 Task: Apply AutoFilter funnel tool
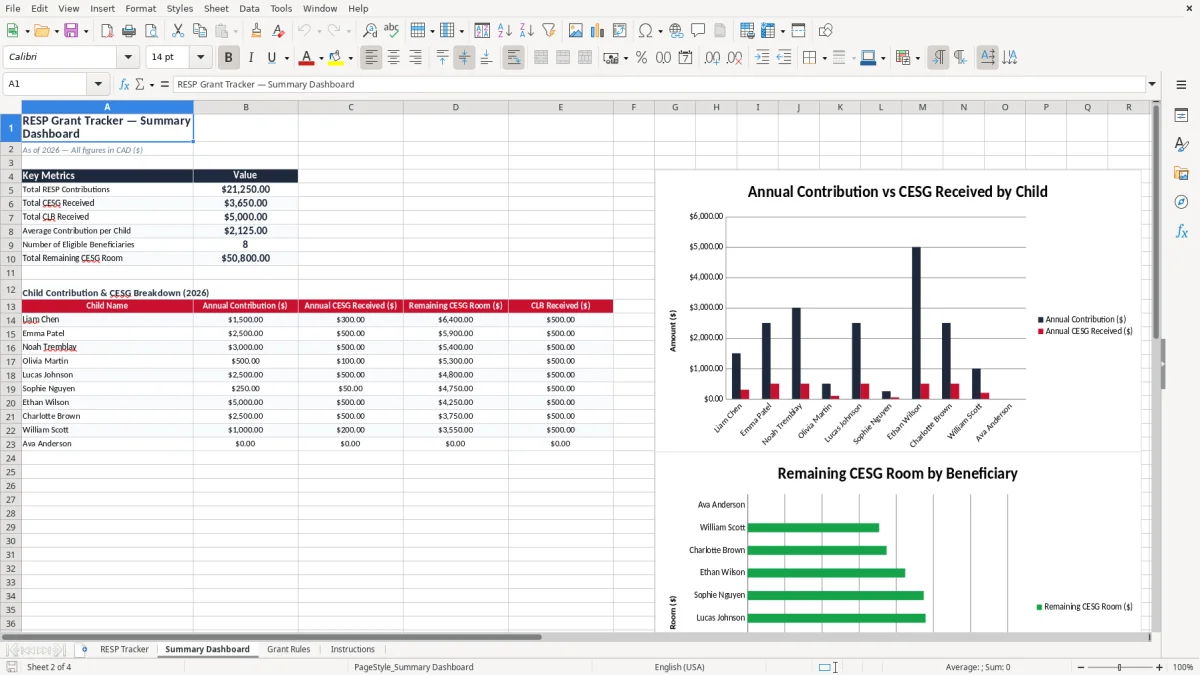point(548,31)
